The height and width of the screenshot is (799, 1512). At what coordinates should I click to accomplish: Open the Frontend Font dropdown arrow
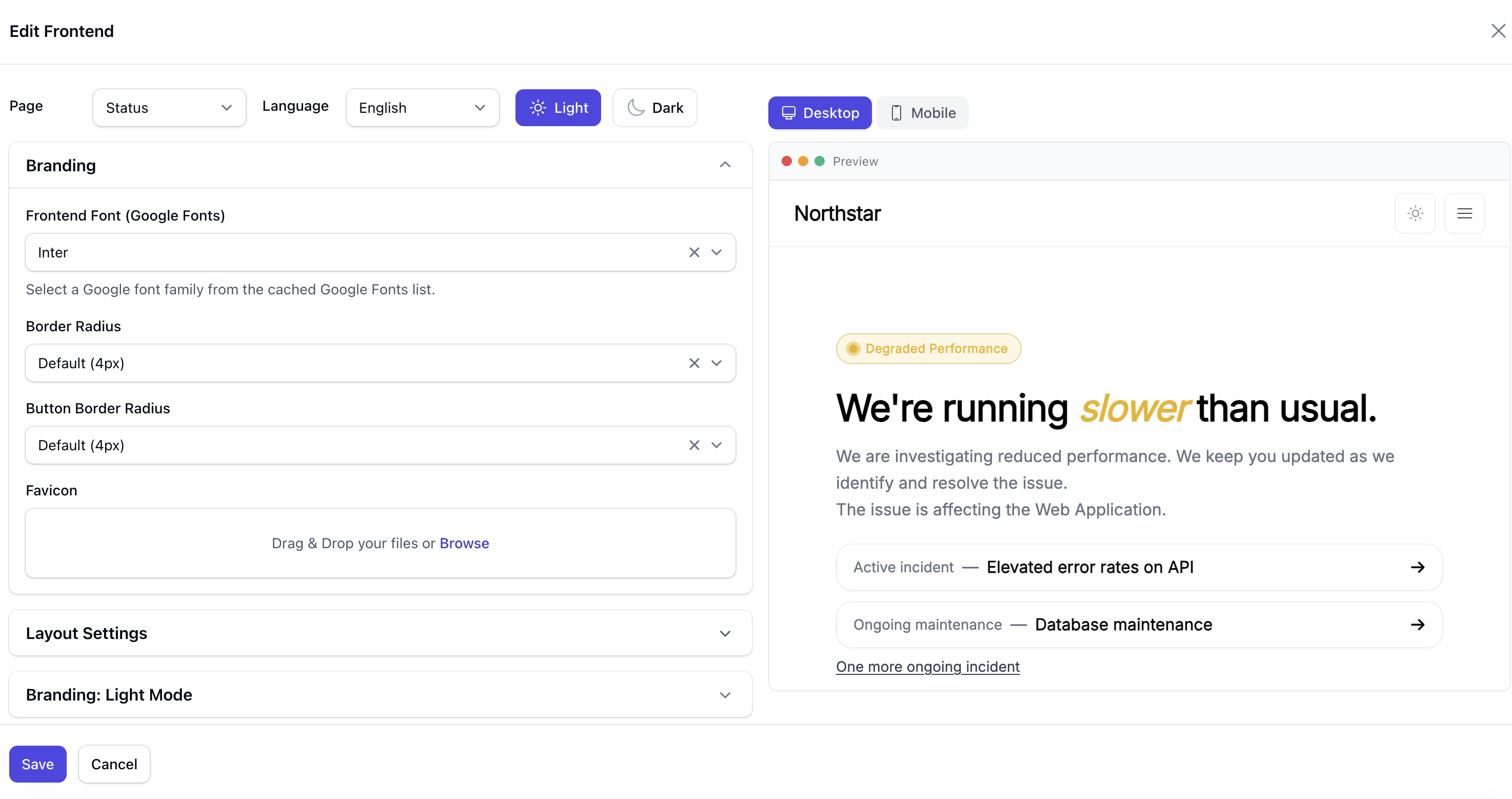[x=716, y=252]
